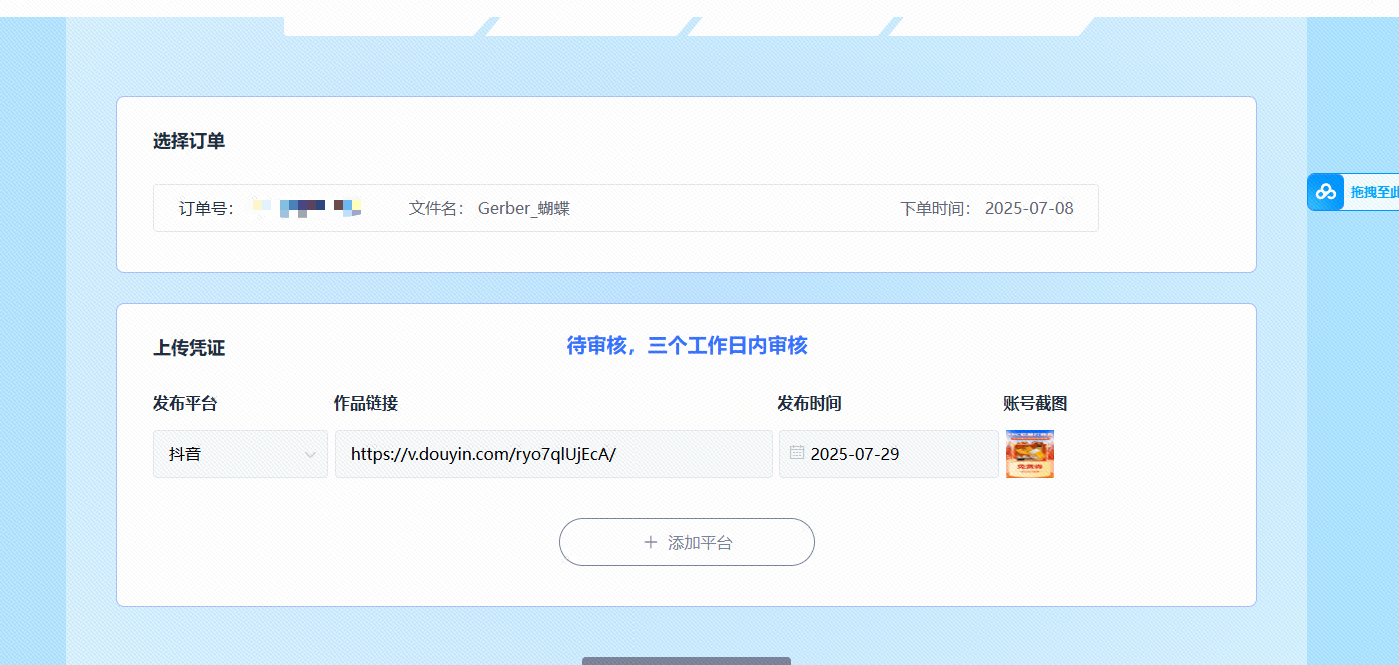Click the 上传凭证 section heading
Image resolution: width=1399 pixels, height=665 pixels.
pos(189,348)
